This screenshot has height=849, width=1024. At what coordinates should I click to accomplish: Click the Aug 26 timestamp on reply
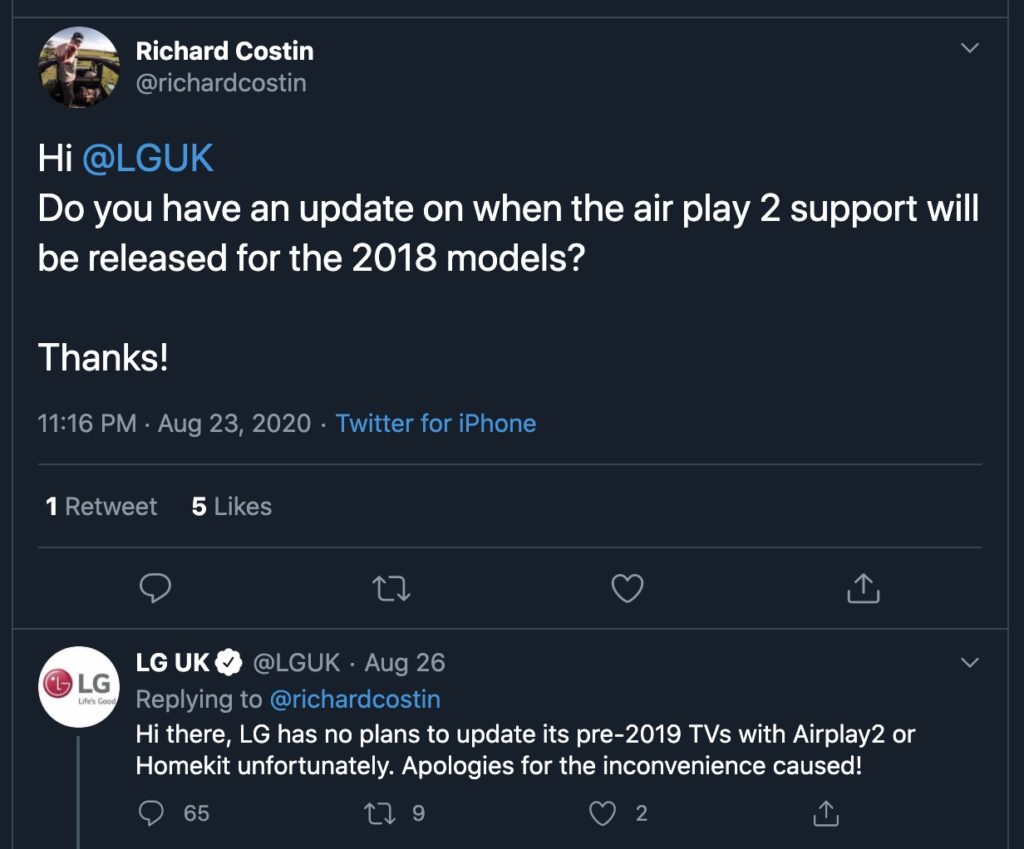click(404, 663)
